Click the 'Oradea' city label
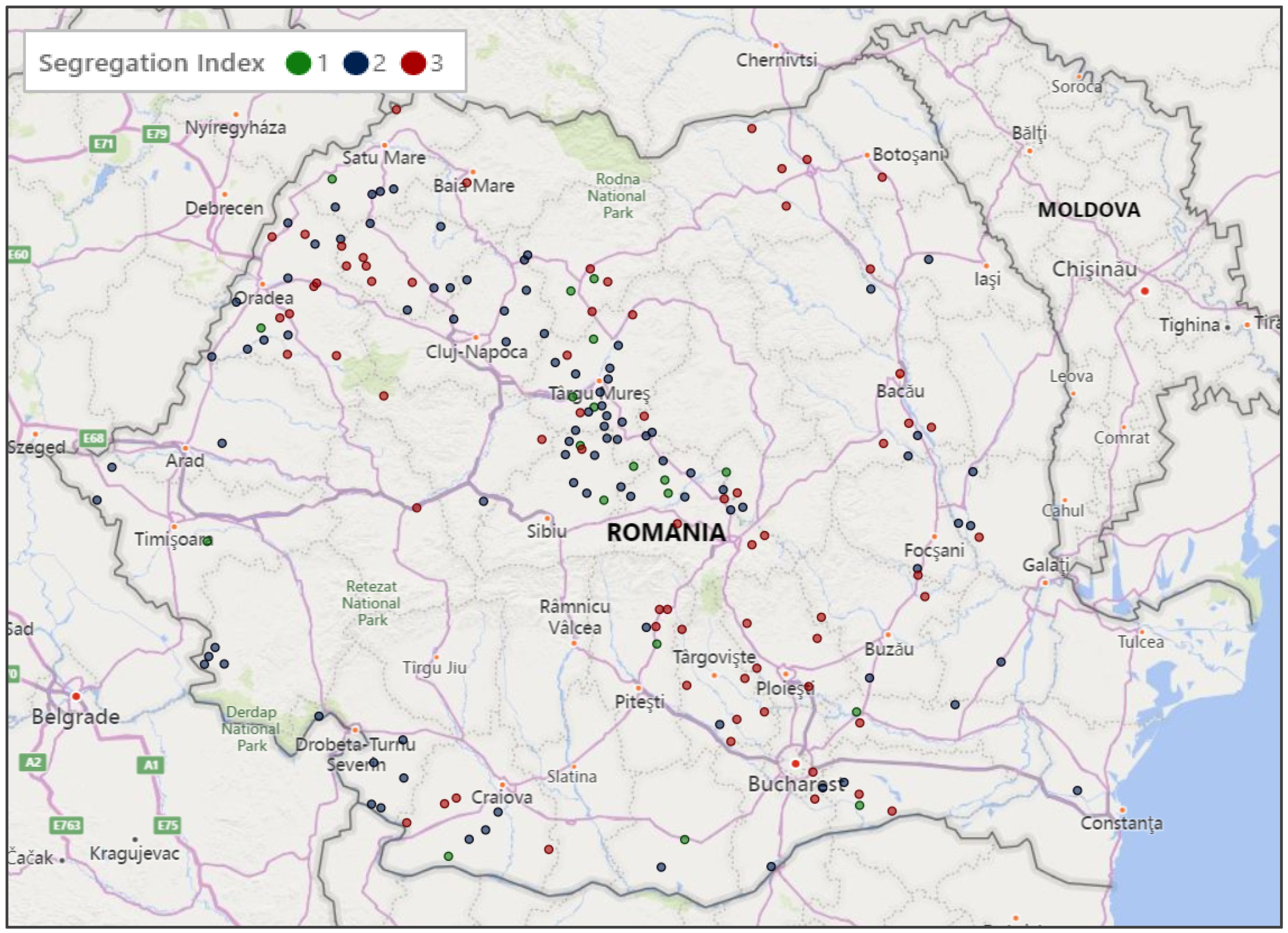This screenshot has width=1288, height=933. pos(264,298)
